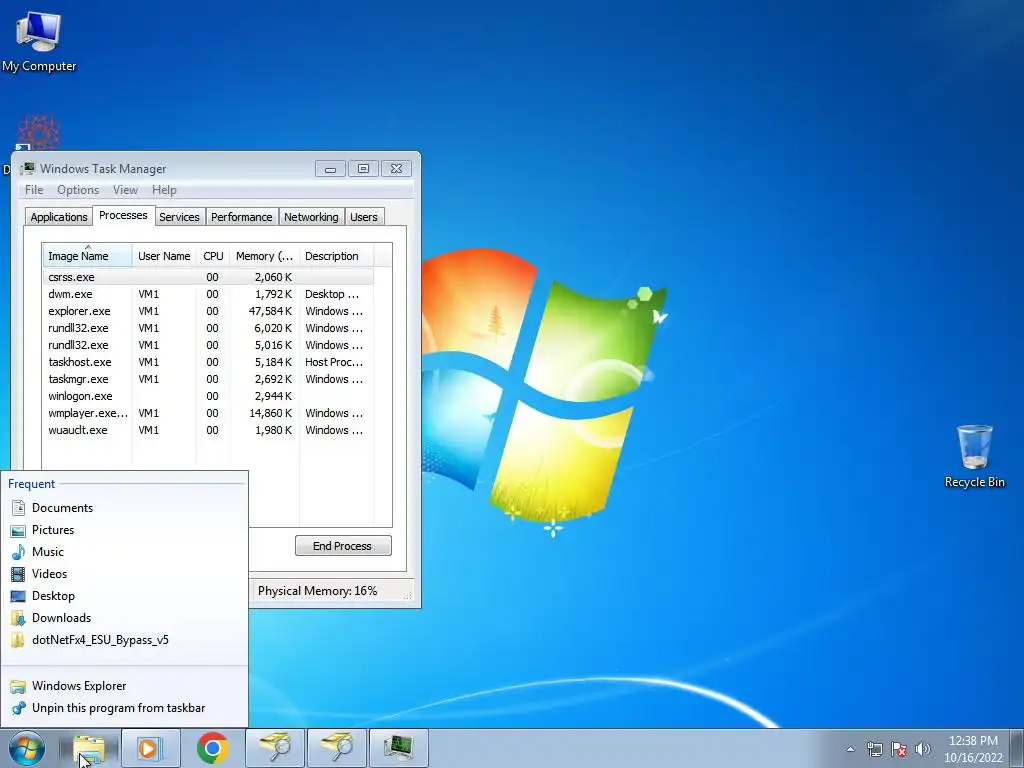Click the network tray icon

point(874,749)
